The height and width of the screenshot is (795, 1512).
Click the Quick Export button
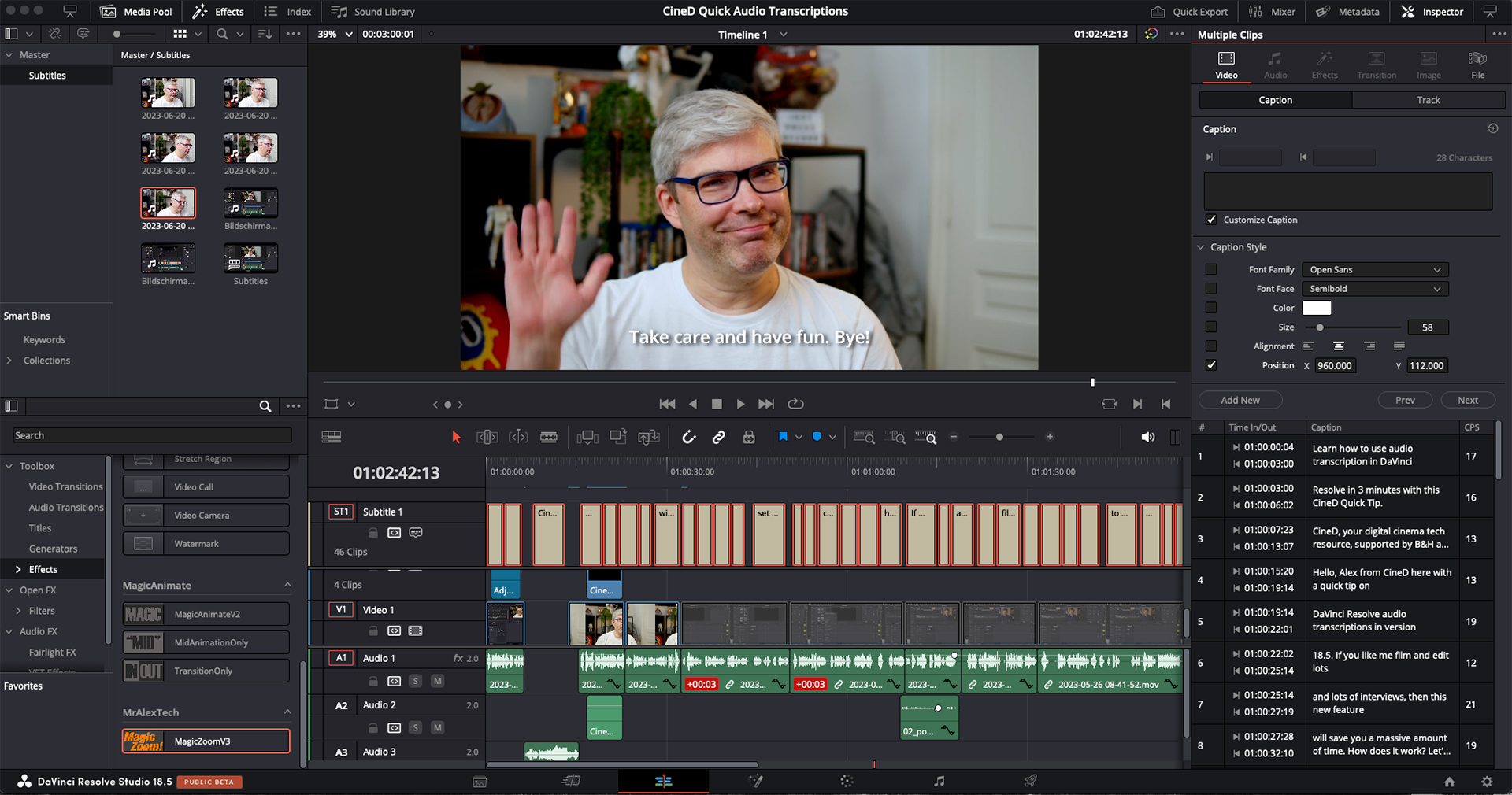(x=1189, y=12)
